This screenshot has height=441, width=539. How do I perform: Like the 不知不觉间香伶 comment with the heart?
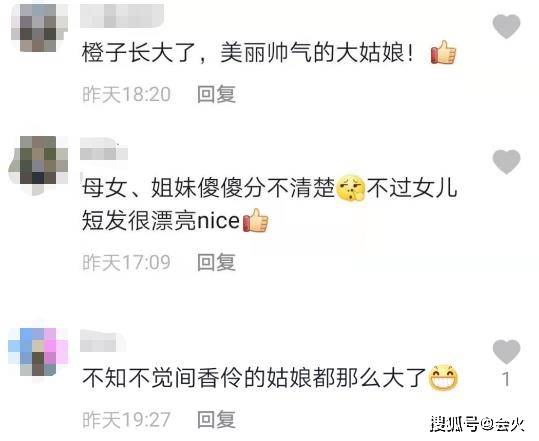coord(506,351)
